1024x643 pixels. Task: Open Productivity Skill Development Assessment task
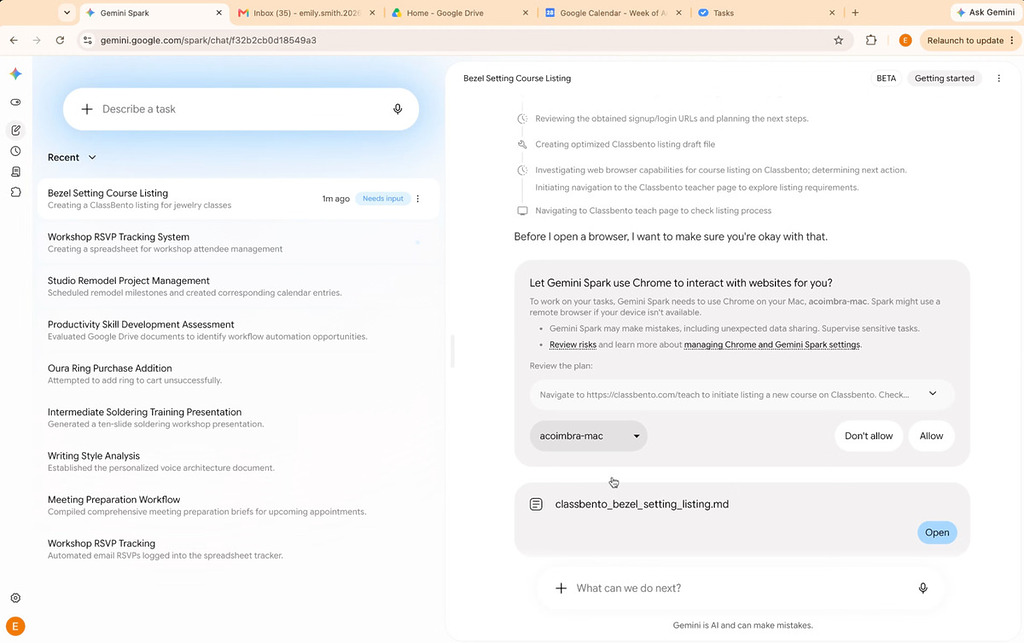(x=238, y=330)
